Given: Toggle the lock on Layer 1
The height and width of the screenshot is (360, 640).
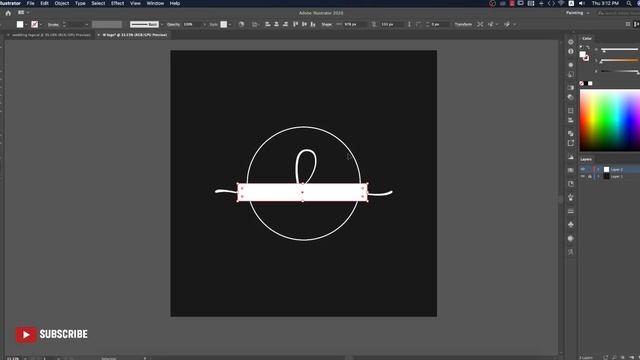Looking at the screenshot, I should pos(590,176).
